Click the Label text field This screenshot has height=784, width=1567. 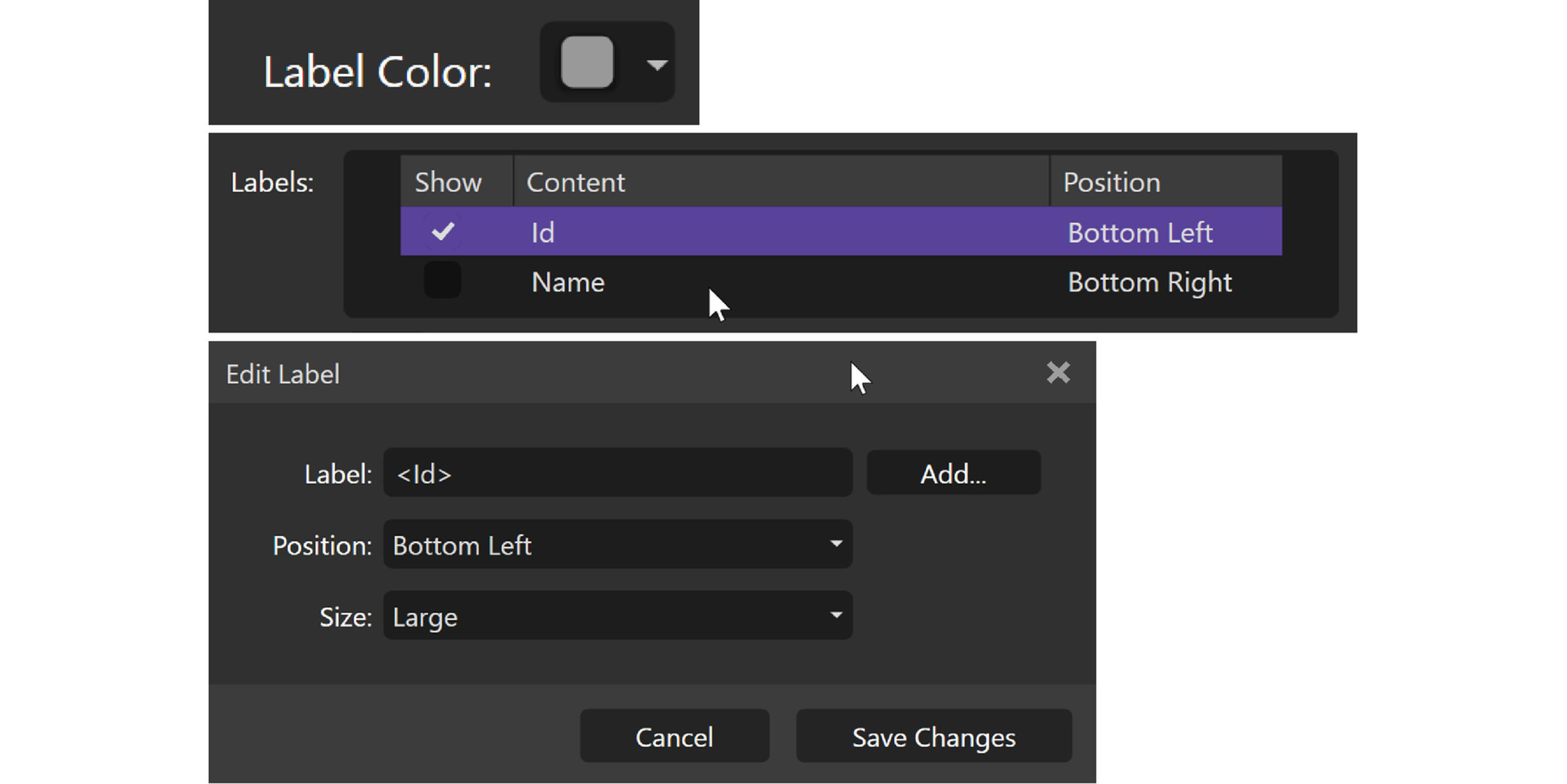pos(617,473)
